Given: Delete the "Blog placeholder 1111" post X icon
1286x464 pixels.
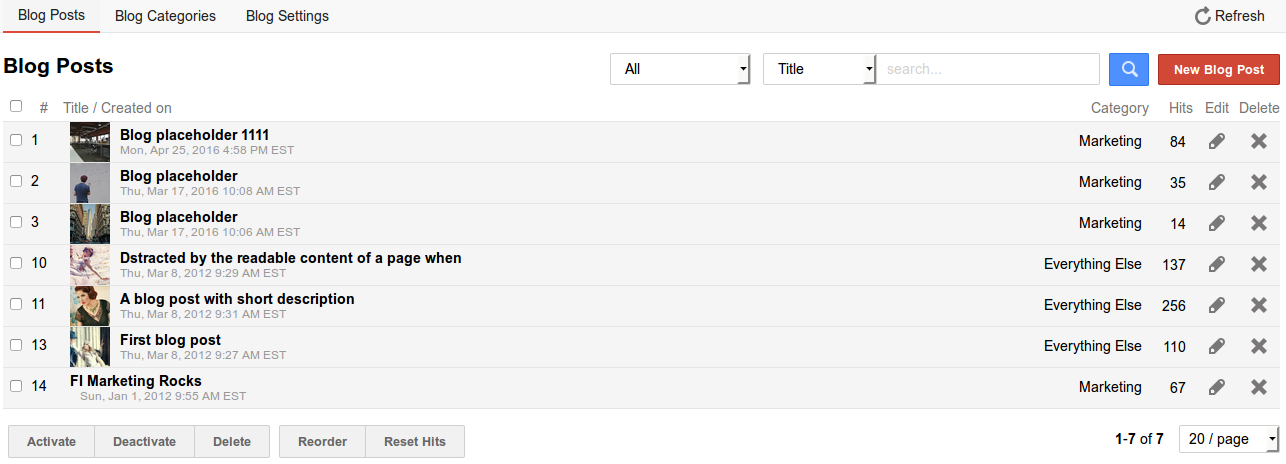Looking at the screenshot, I should [1259, 142].
